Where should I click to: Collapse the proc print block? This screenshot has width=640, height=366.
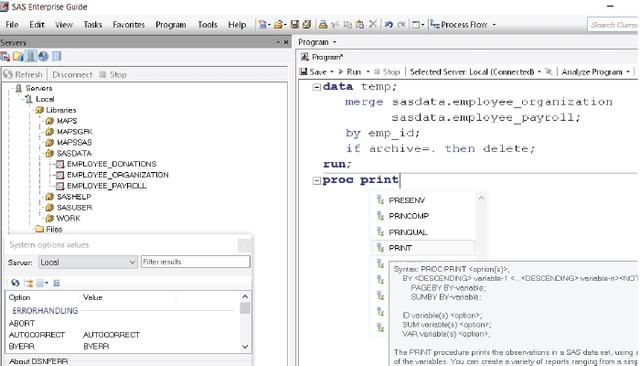pyautogui.click(x=316, y=180)
